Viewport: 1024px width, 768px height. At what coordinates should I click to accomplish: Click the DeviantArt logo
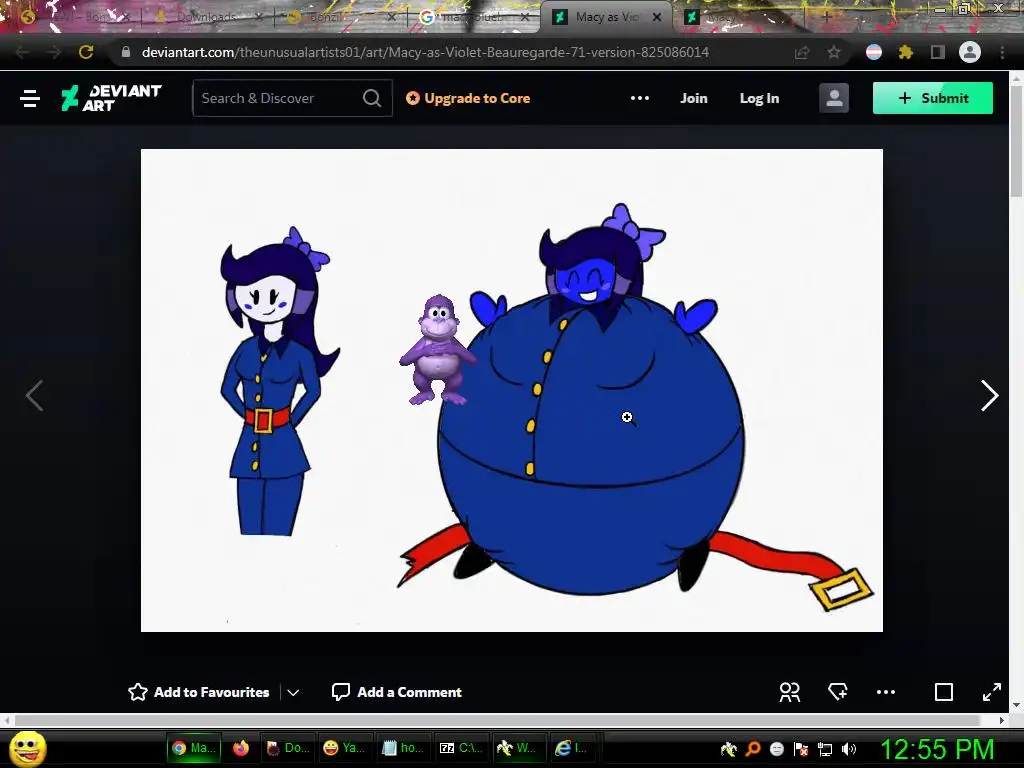[x=111, y=98]
